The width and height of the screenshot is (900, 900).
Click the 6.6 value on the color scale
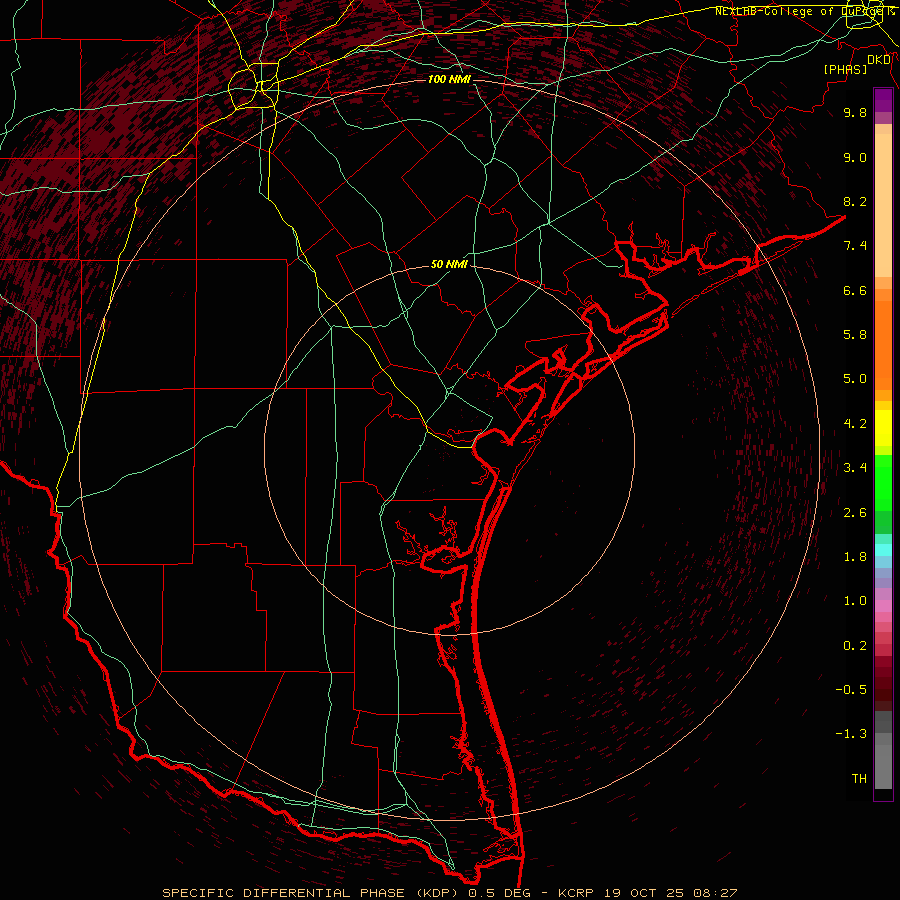pos(855,291)
